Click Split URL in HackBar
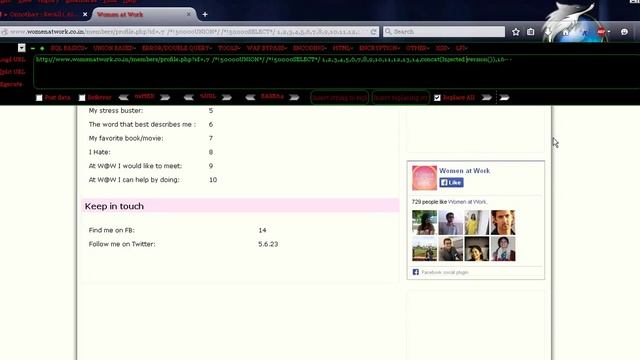The image size is (640, 360). (x=12, y=72)
